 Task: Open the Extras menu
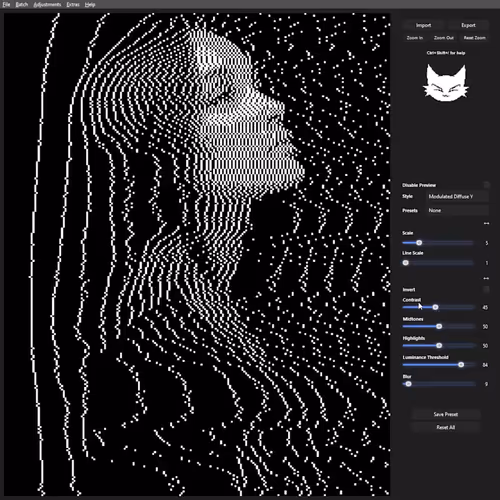coord(73,5)
